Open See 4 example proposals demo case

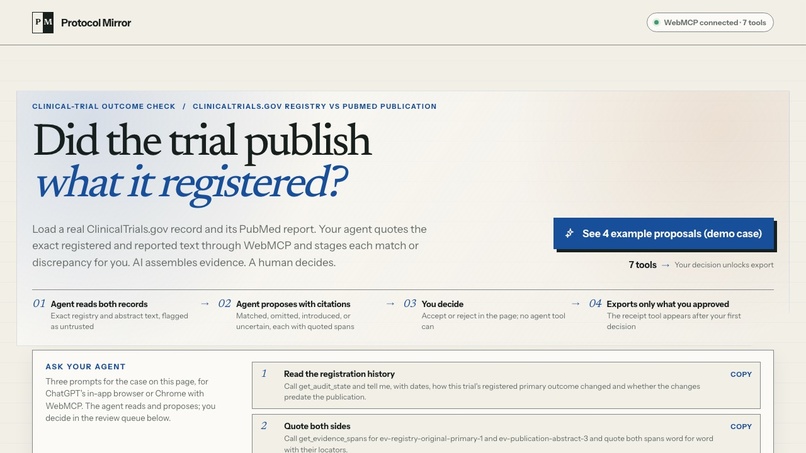[x=664, y=233]
